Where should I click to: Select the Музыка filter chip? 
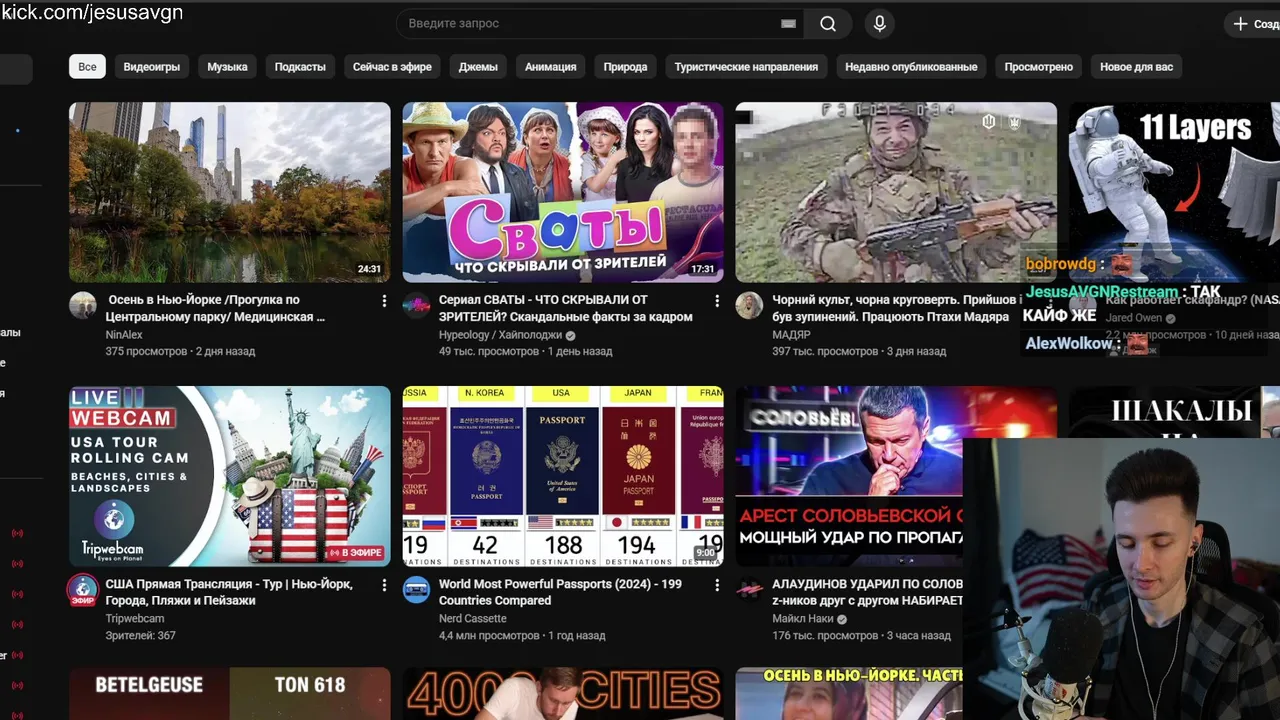[227, 67]
